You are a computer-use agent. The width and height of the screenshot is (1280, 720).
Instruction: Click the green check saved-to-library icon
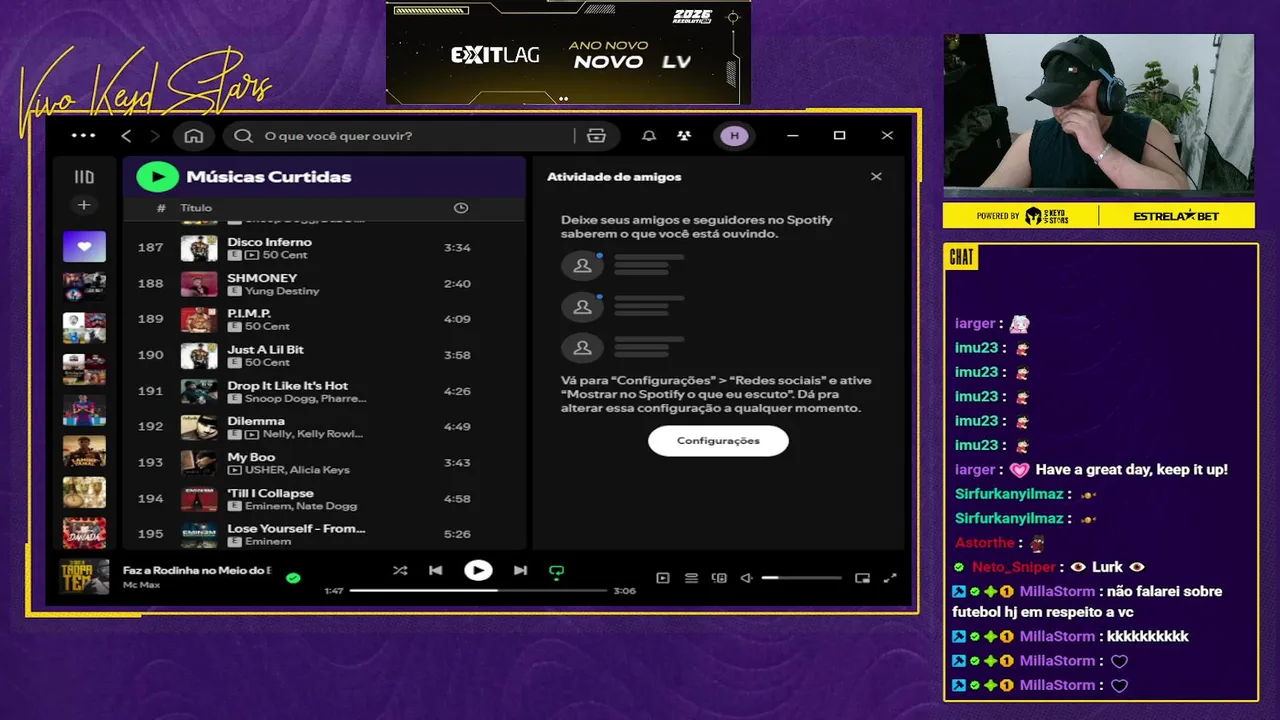[x=293, y=578]
